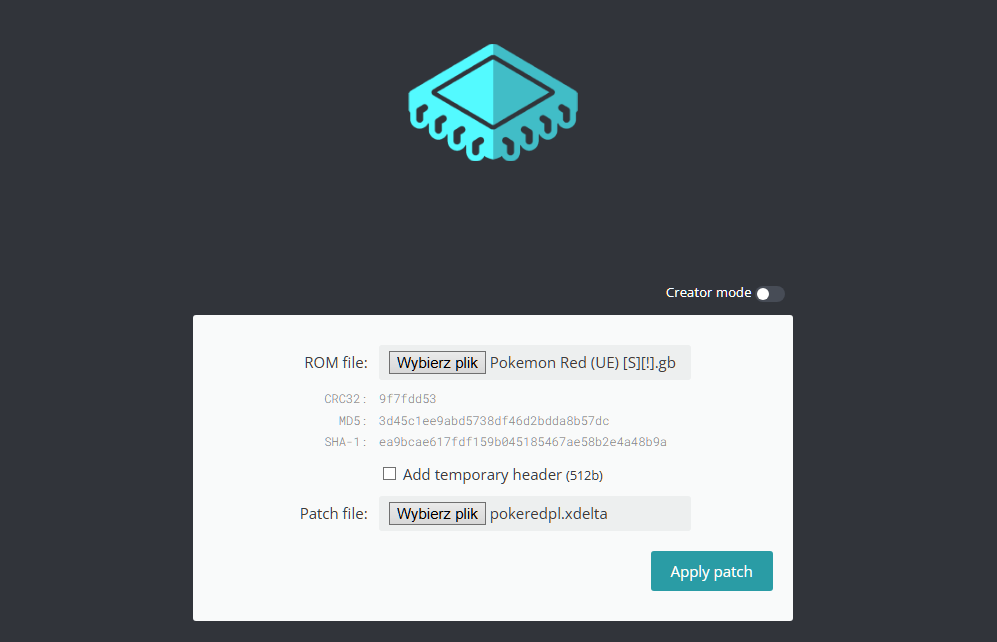Click the Patch file label
The width and height of the screenshot is (997, 642).
click(334, 514)
